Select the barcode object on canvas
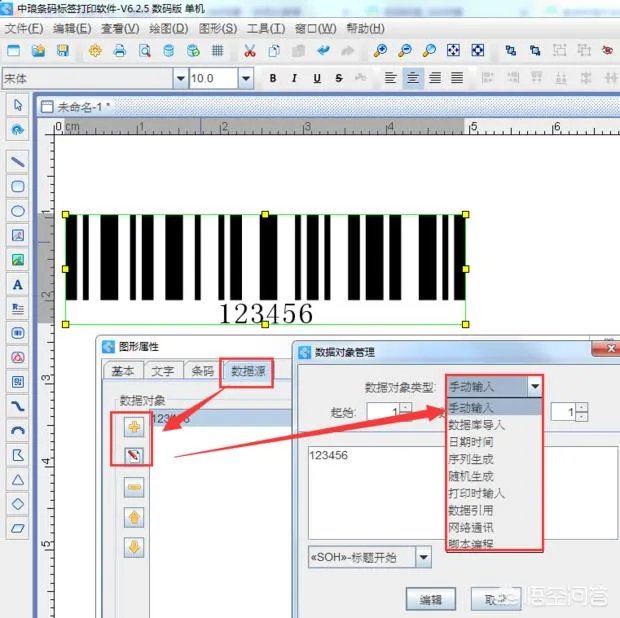This screenshot has height=618, width=620. tap(265, 269)
